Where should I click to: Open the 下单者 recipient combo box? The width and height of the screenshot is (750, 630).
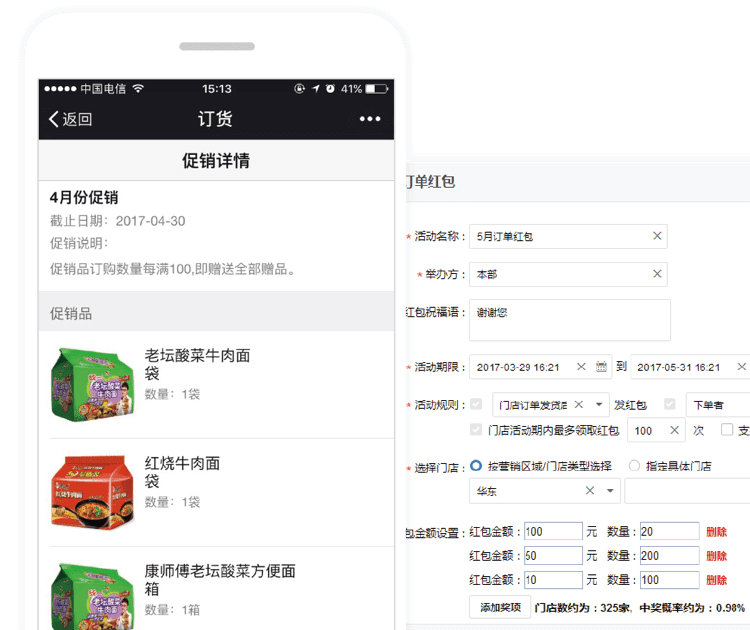tap(718, 405)
